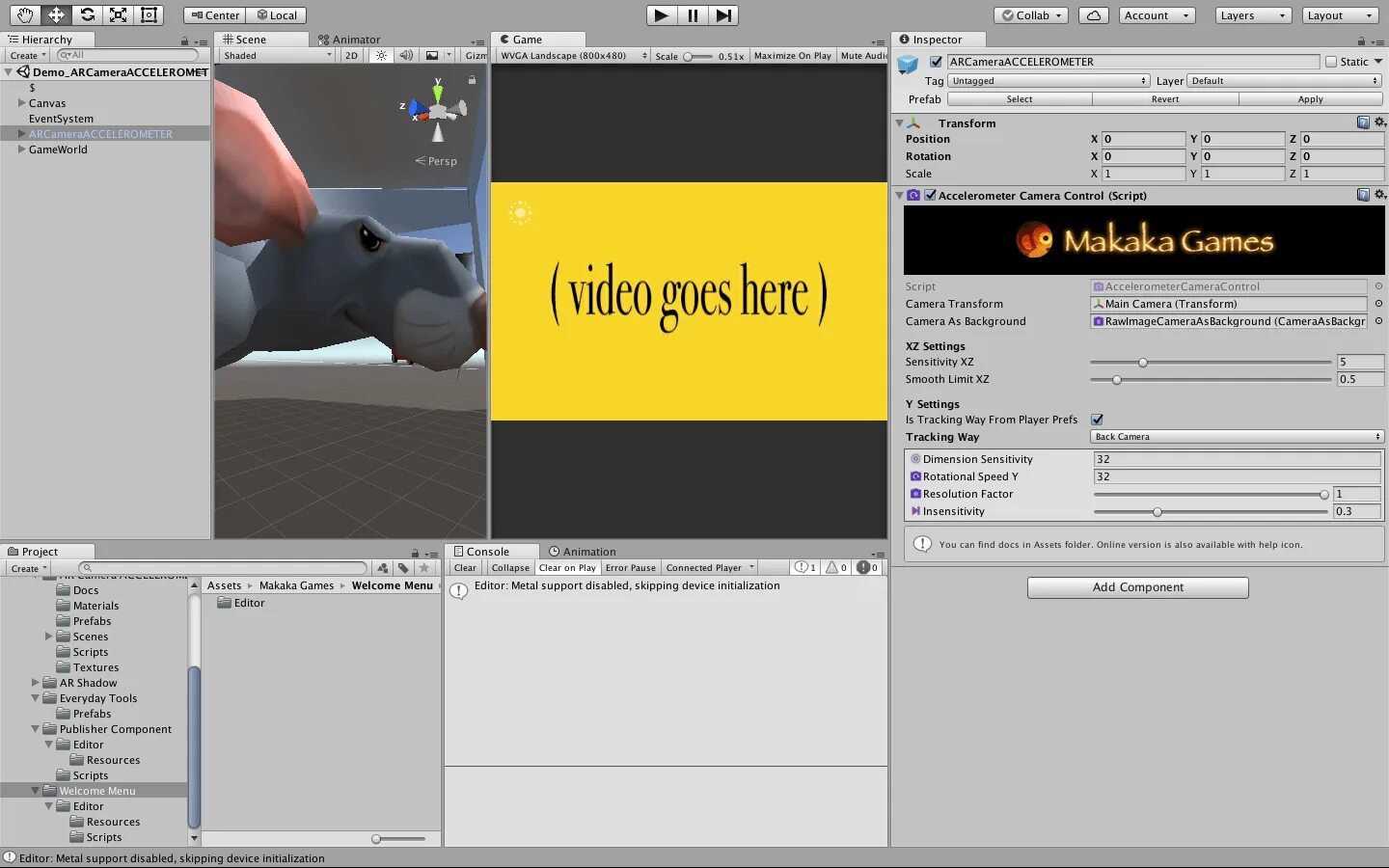The image size is (1389, 868).
Task: Toggle console Collapse option
Action: pos(510,568)
